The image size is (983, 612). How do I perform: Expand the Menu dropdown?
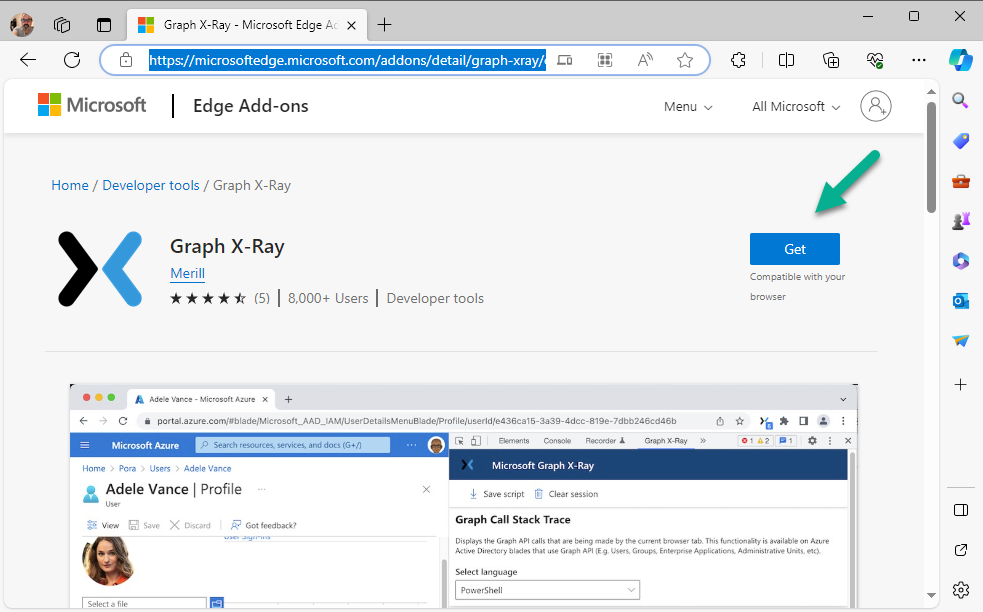[688, 107]
